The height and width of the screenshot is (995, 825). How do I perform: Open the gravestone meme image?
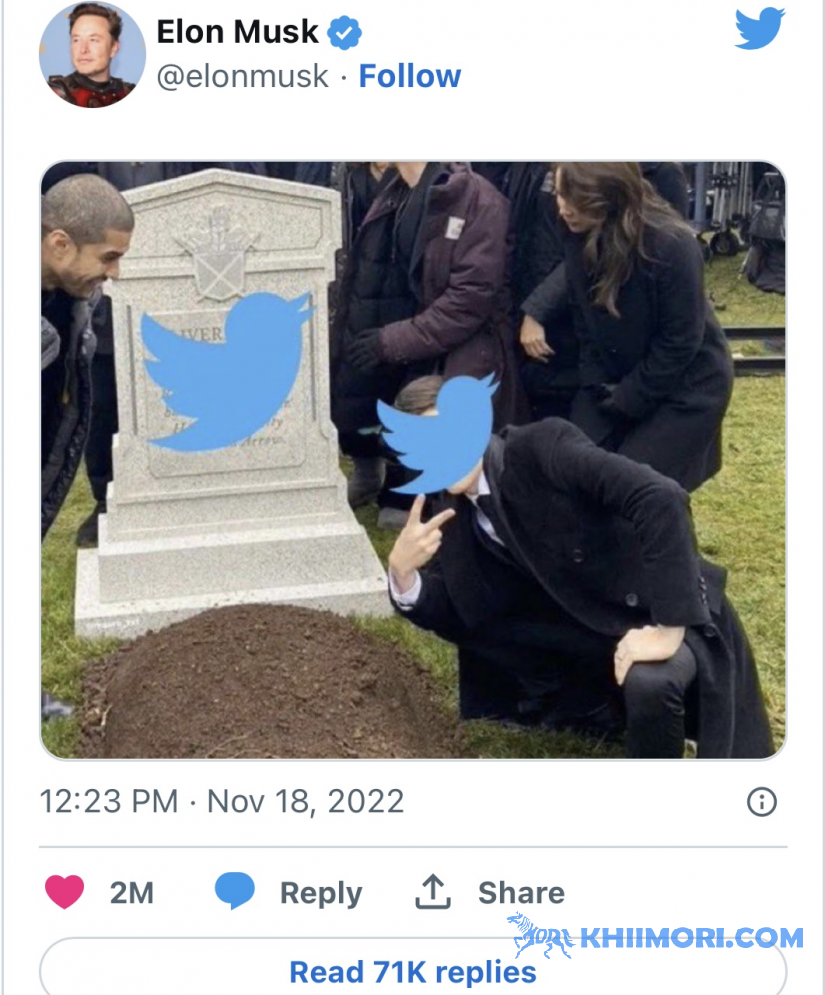[413, 460]
